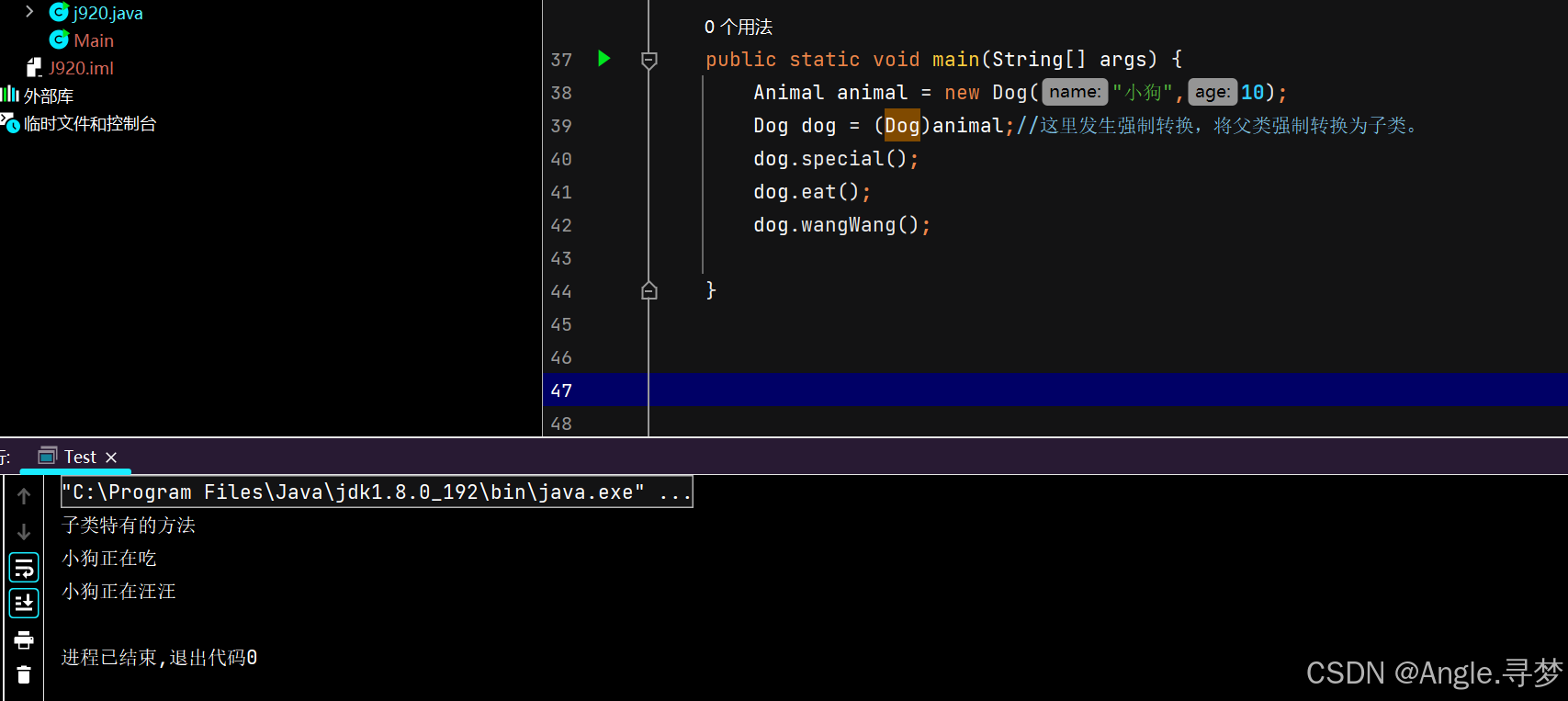Run main method via green gutter arrow
Image resolution: width=1568 pixels, height=701 pixels.
tap(604, 59)
